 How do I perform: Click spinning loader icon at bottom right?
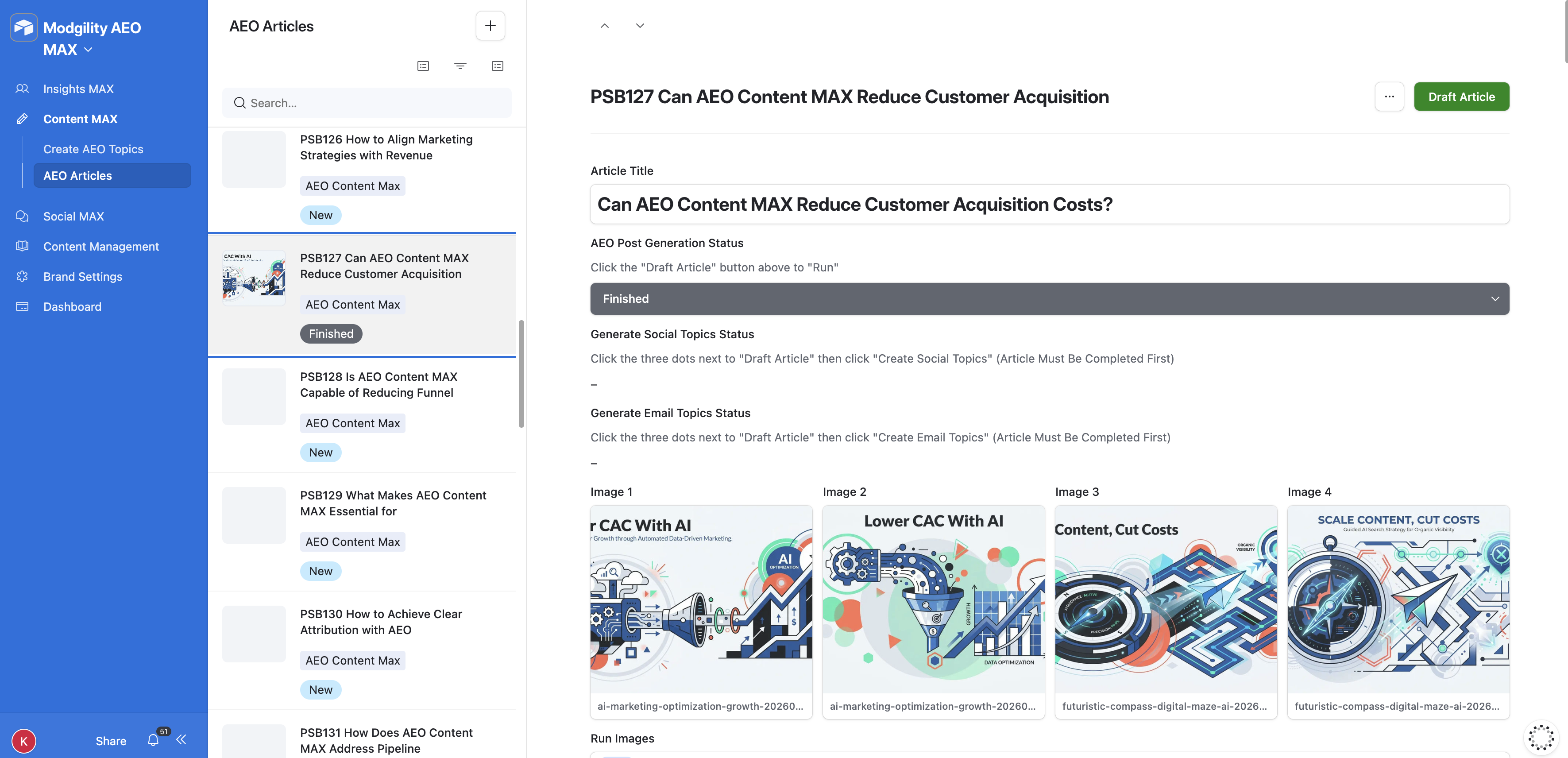click(1541, 737)
